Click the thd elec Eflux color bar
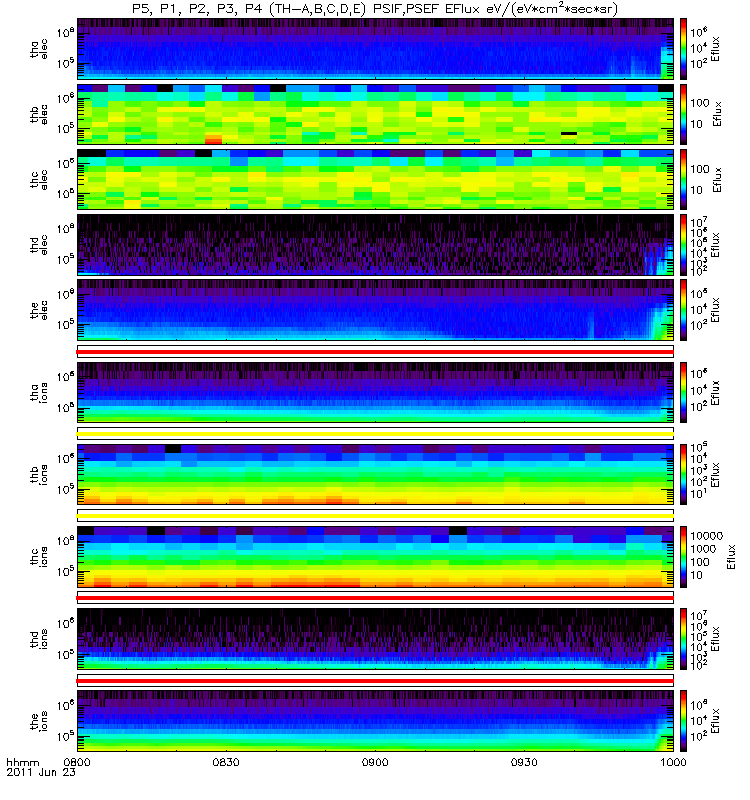 pos(683,245)
